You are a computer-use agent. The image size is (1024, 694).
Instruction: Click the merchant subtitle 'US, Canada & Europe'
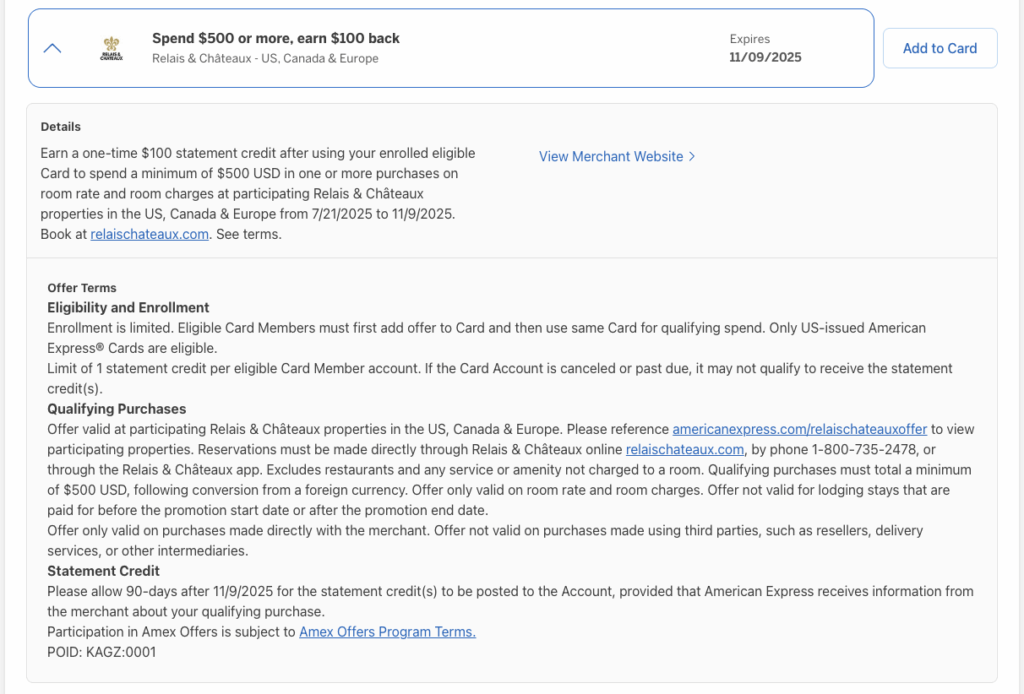coord(265,58)
